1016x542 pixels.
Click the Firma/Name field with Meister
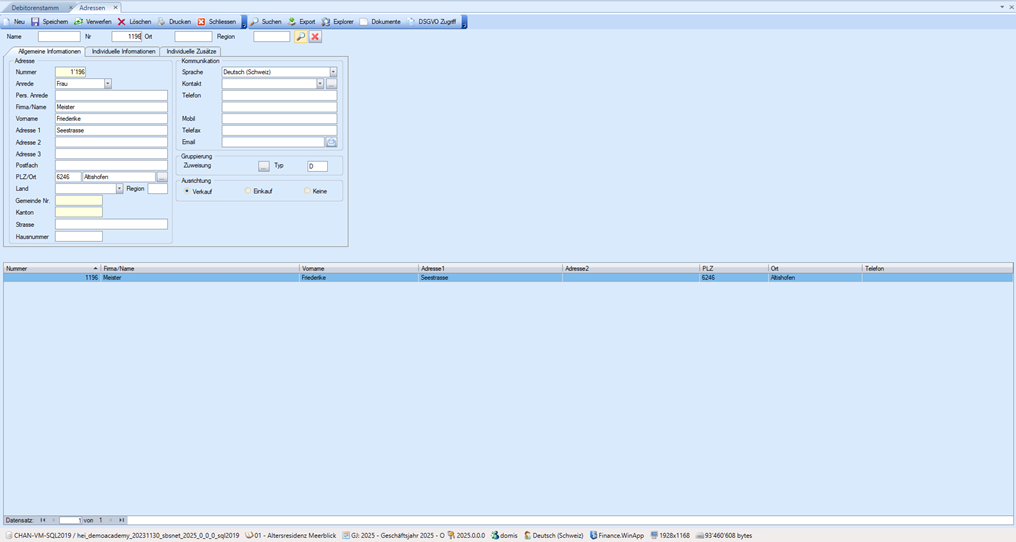111,107
